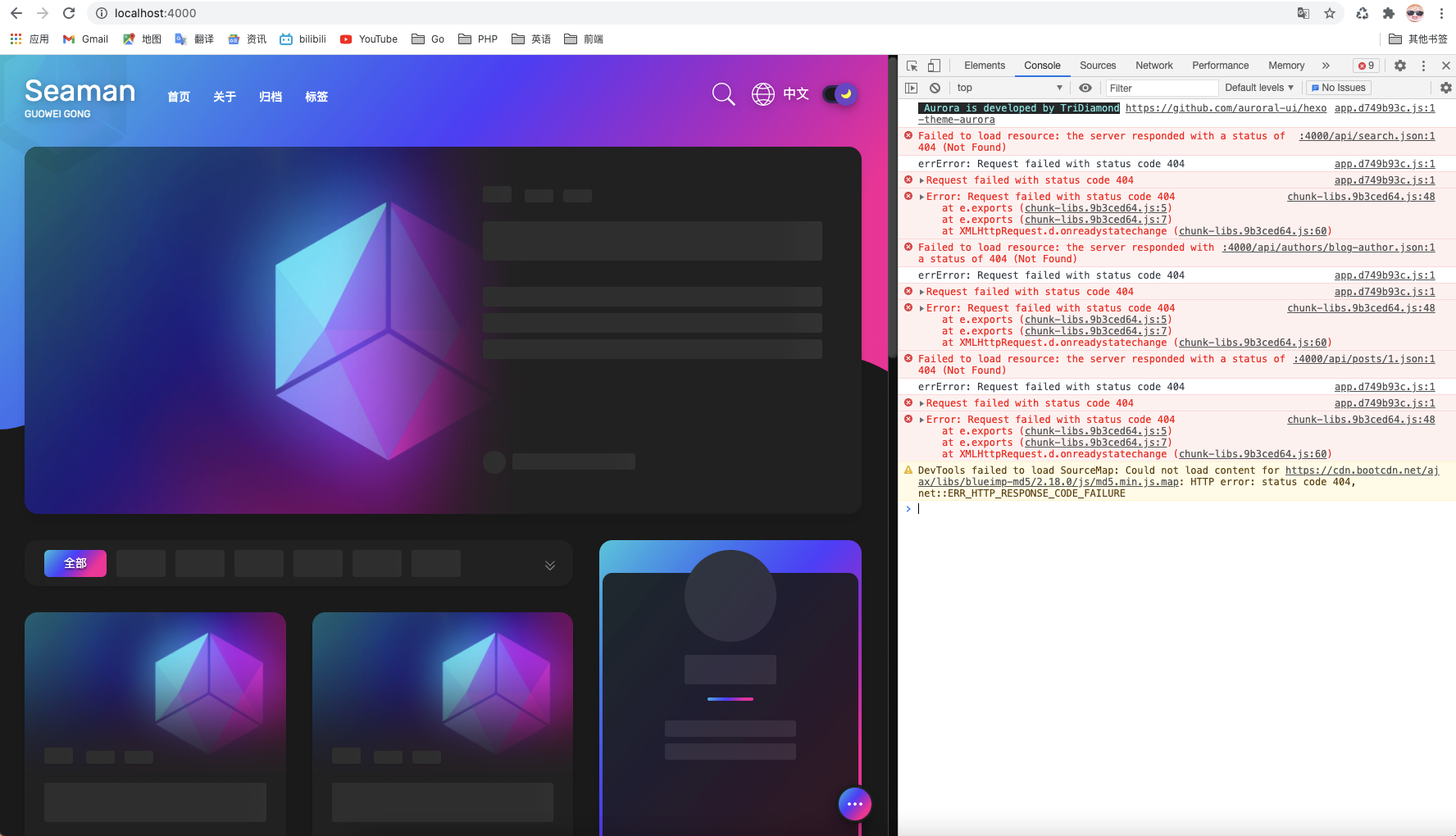Screen dimensions: 1456x836
Task: Open DevTools settings via the gear icon
Action: [1400, 66]
